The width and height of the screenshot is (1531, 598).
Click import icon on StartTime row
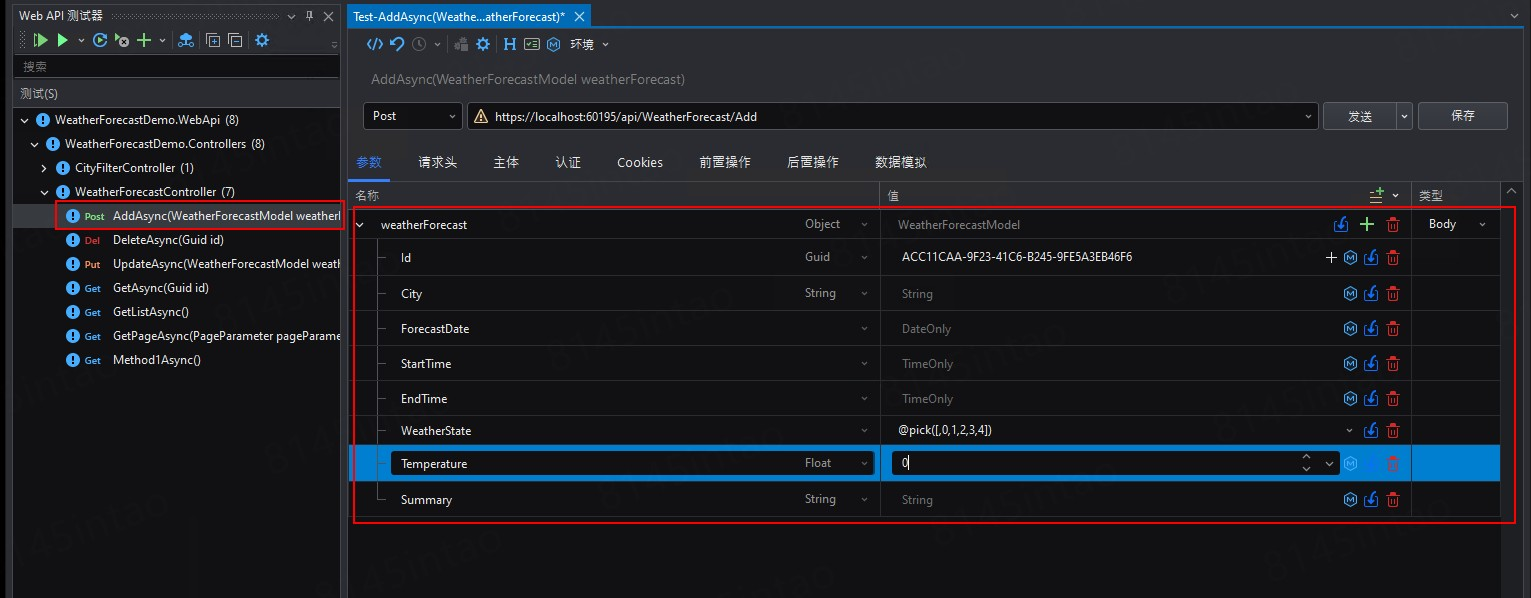[1371, 364]
